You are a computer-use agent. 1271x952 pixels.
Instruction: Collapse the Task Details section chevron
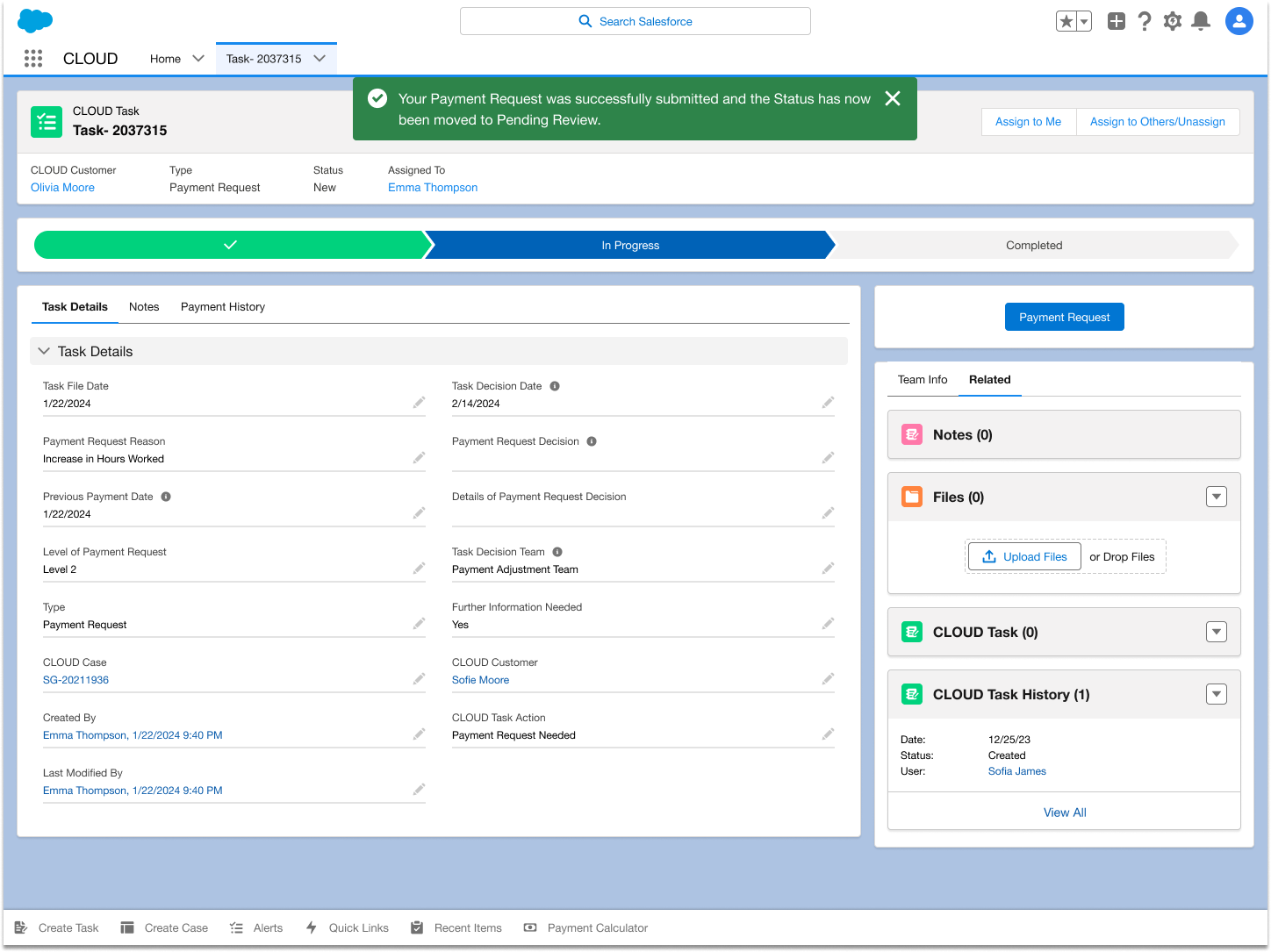pyautogui.click(x=44, y=351)
